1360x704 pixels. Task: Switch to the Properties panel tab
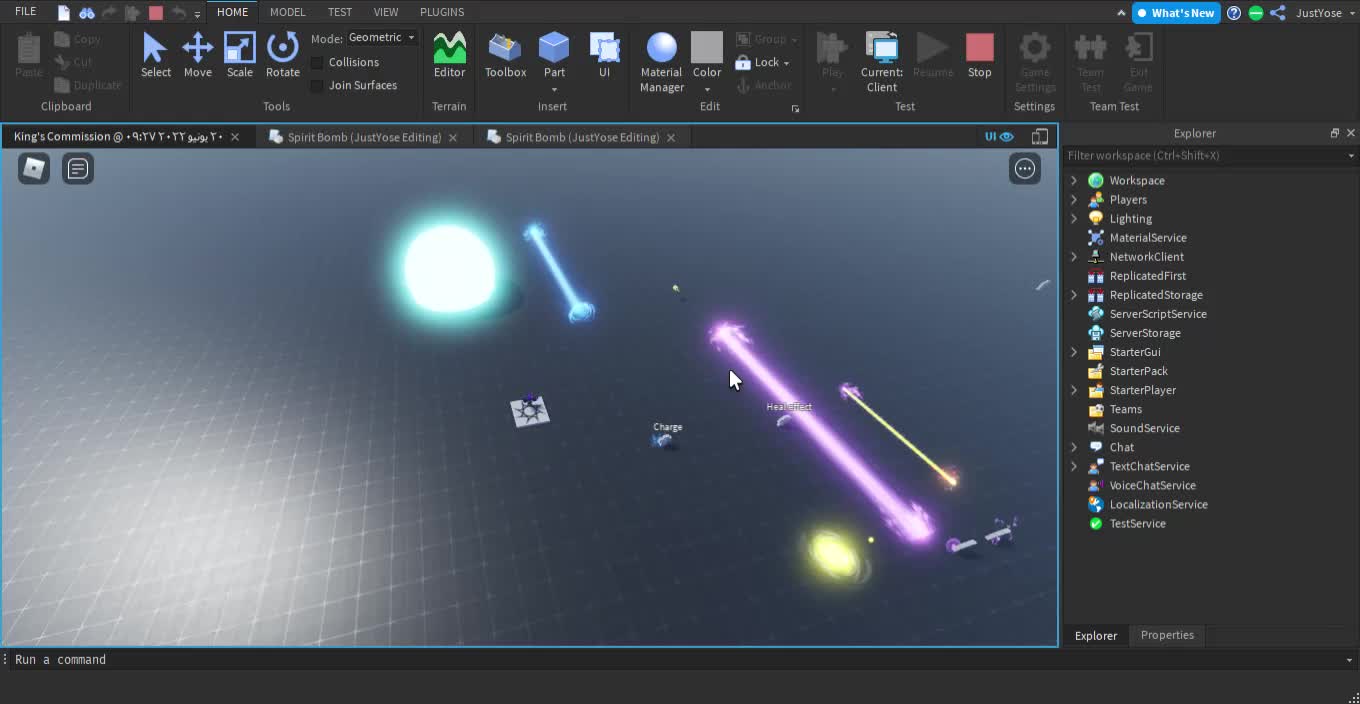click(x=1167, y=635)
